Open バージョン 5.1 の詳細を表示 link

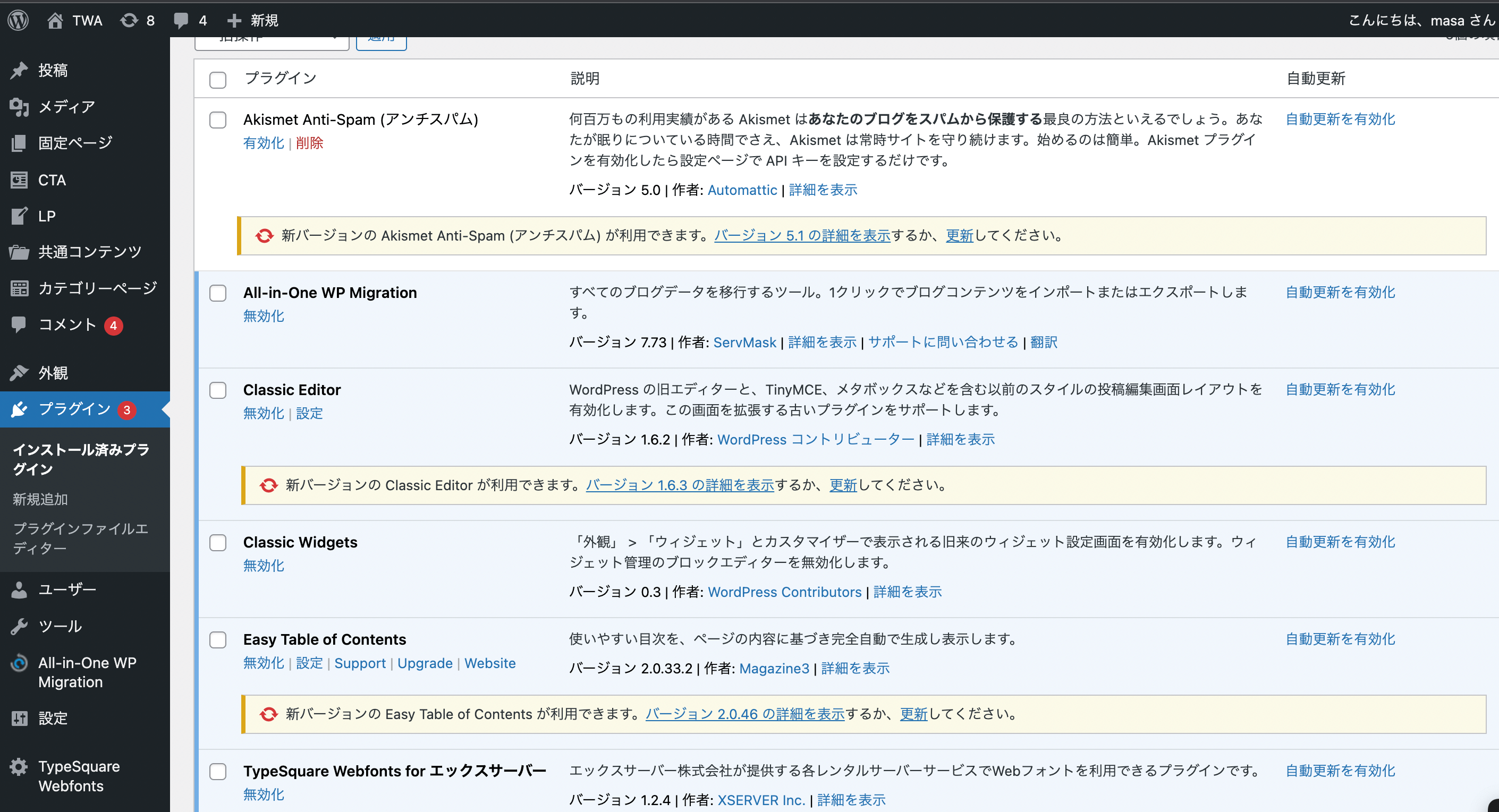pos(802,236)
